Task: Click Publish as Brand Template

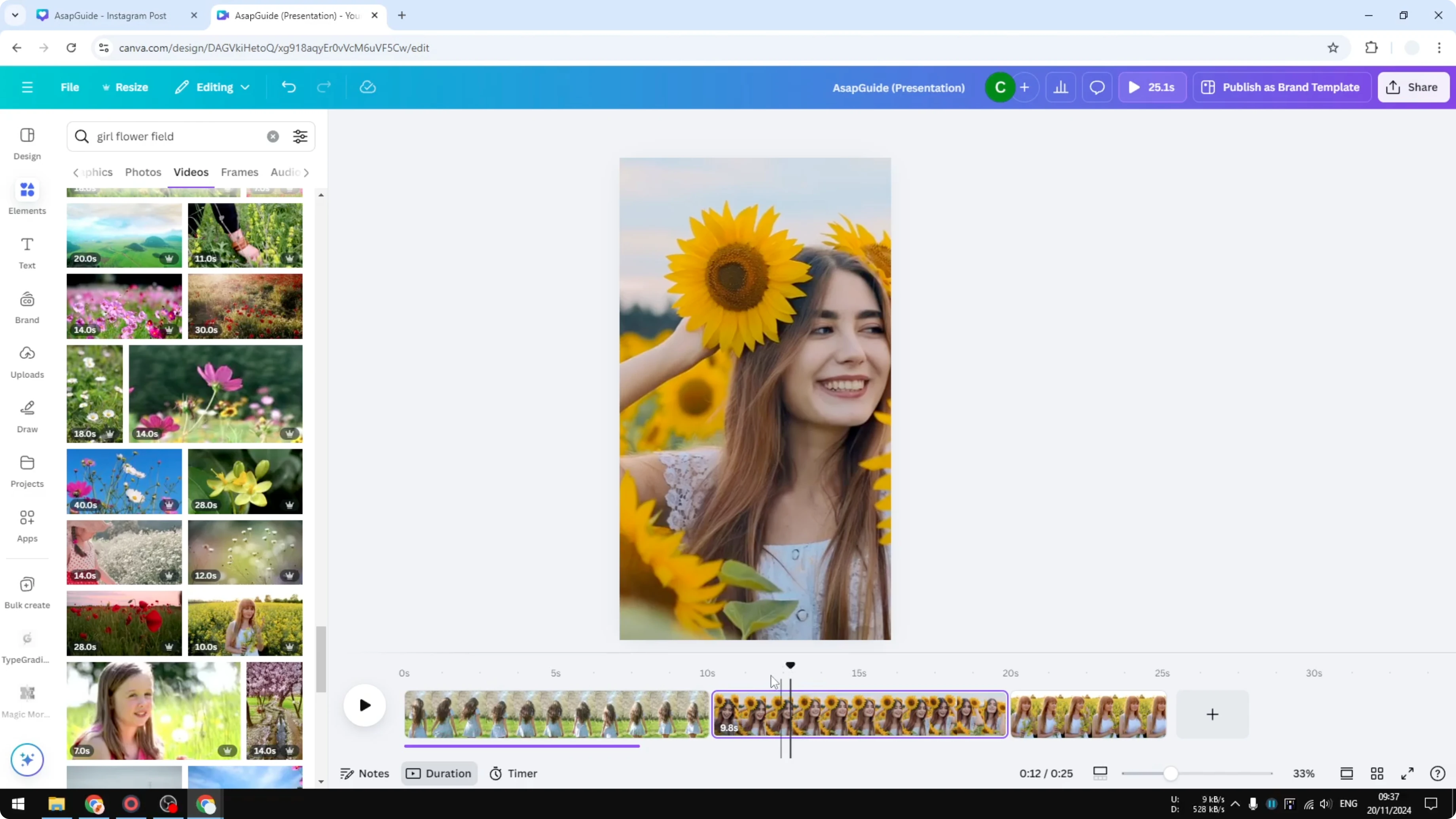Action: click(1282, 87)
